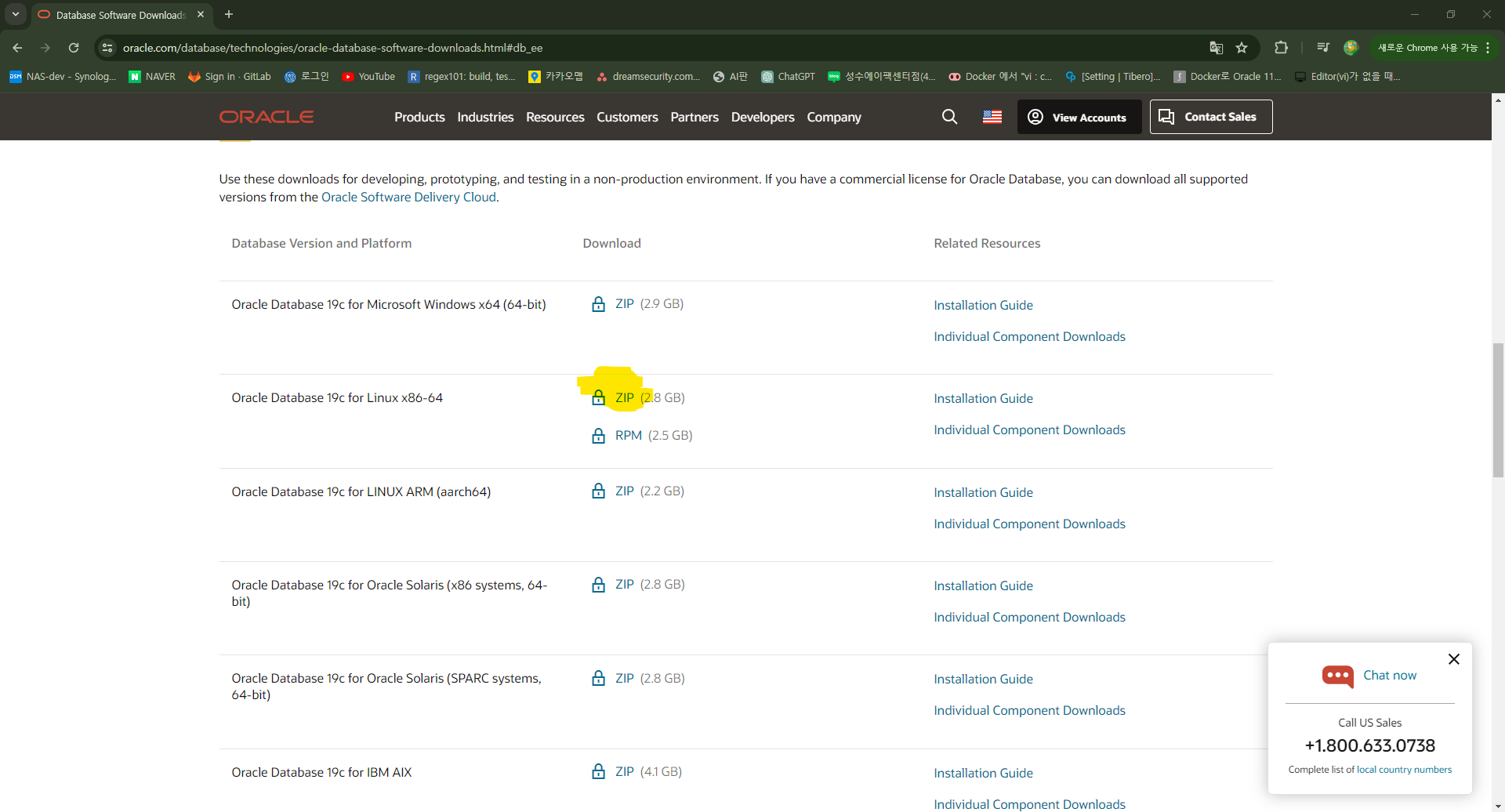Open local country numbers link
Image resolution: width=1505 pixels, height=812 pixels.
coord(1404,770)
